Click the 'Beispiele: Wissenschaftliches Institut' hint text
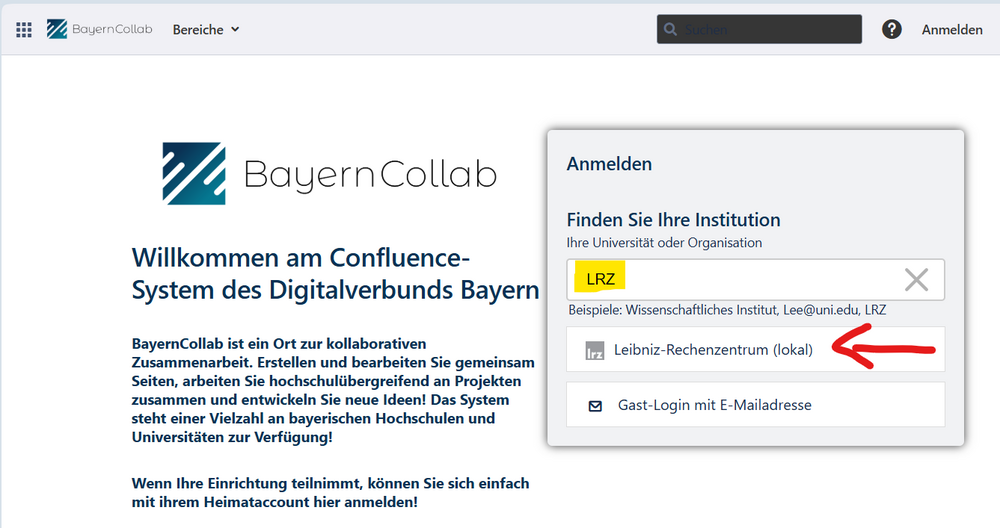This screenshot has width=1000, height=528. (727, 310)
